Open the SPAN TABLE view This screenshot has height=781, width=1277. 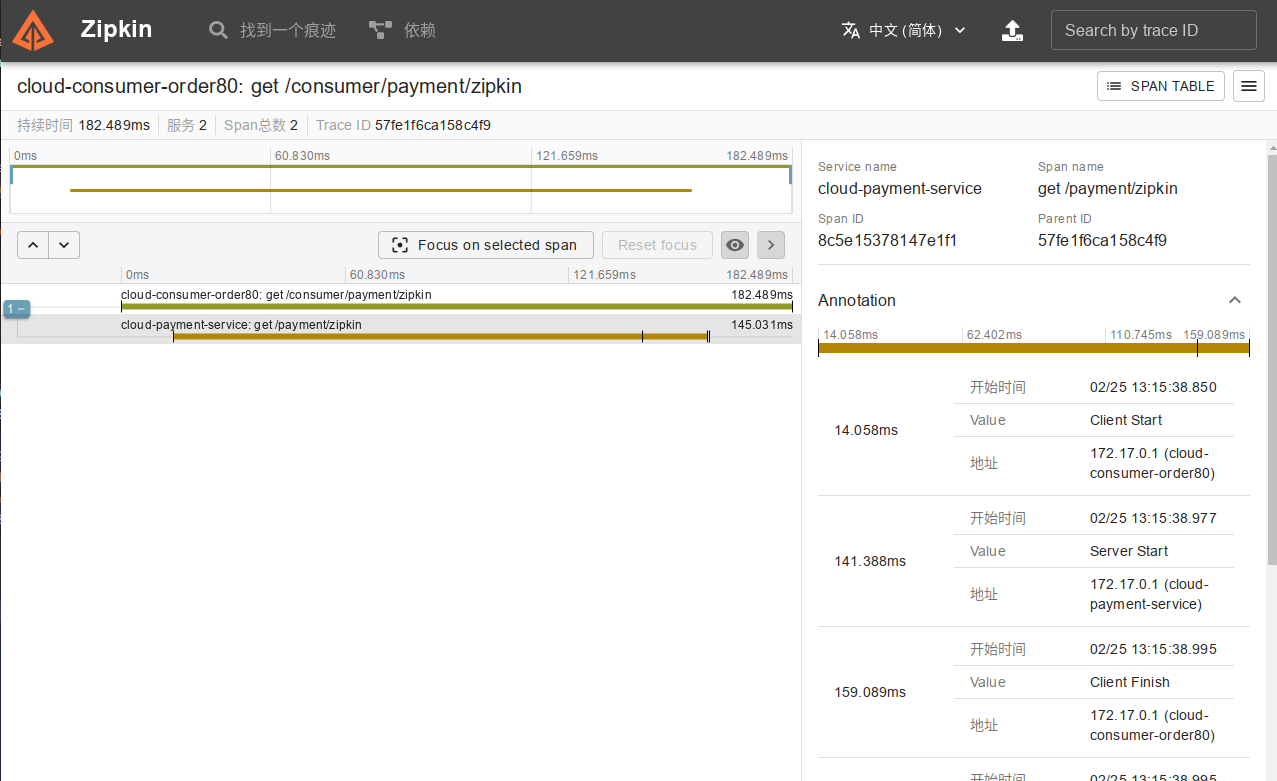[1161, 86]
